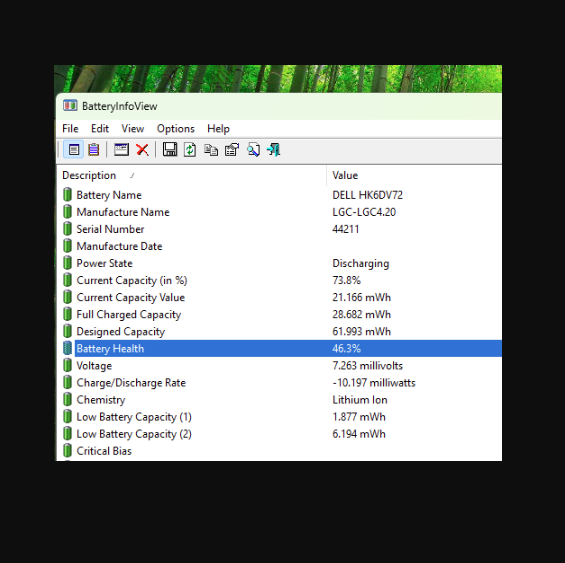Click the 21.166 mWh value
This screenshot has height=563, width=565.
click(361, 297)
